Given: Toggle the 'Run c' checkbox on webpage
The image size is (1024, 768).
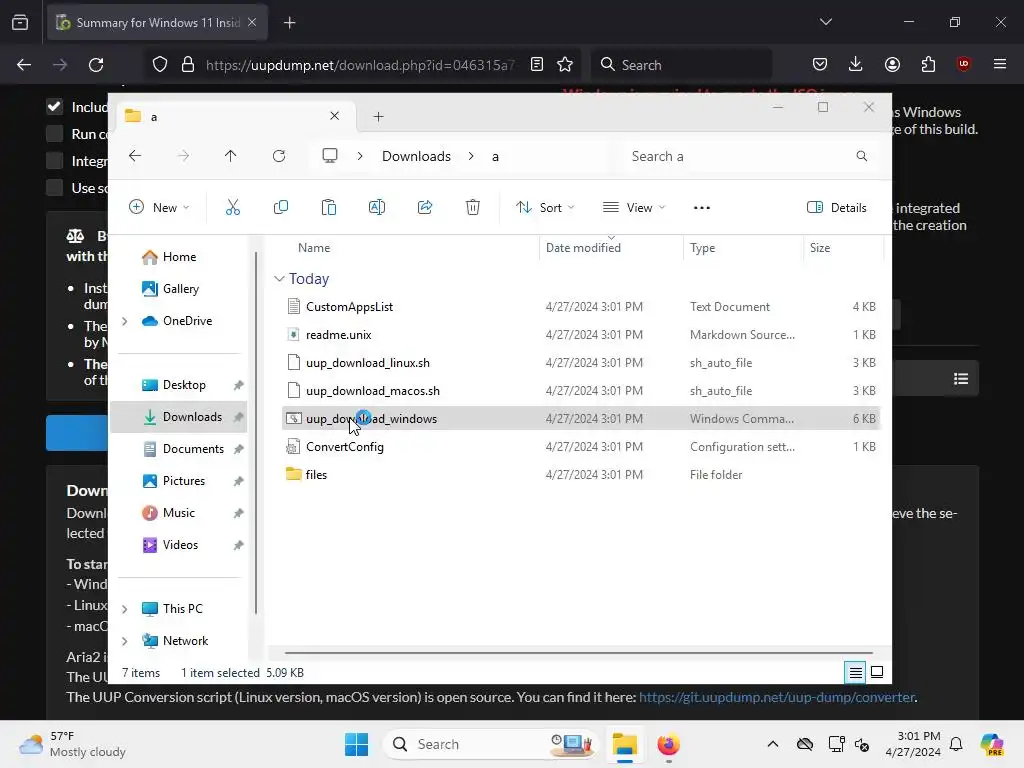Looking at the screenshot, I should coord(54,134).
